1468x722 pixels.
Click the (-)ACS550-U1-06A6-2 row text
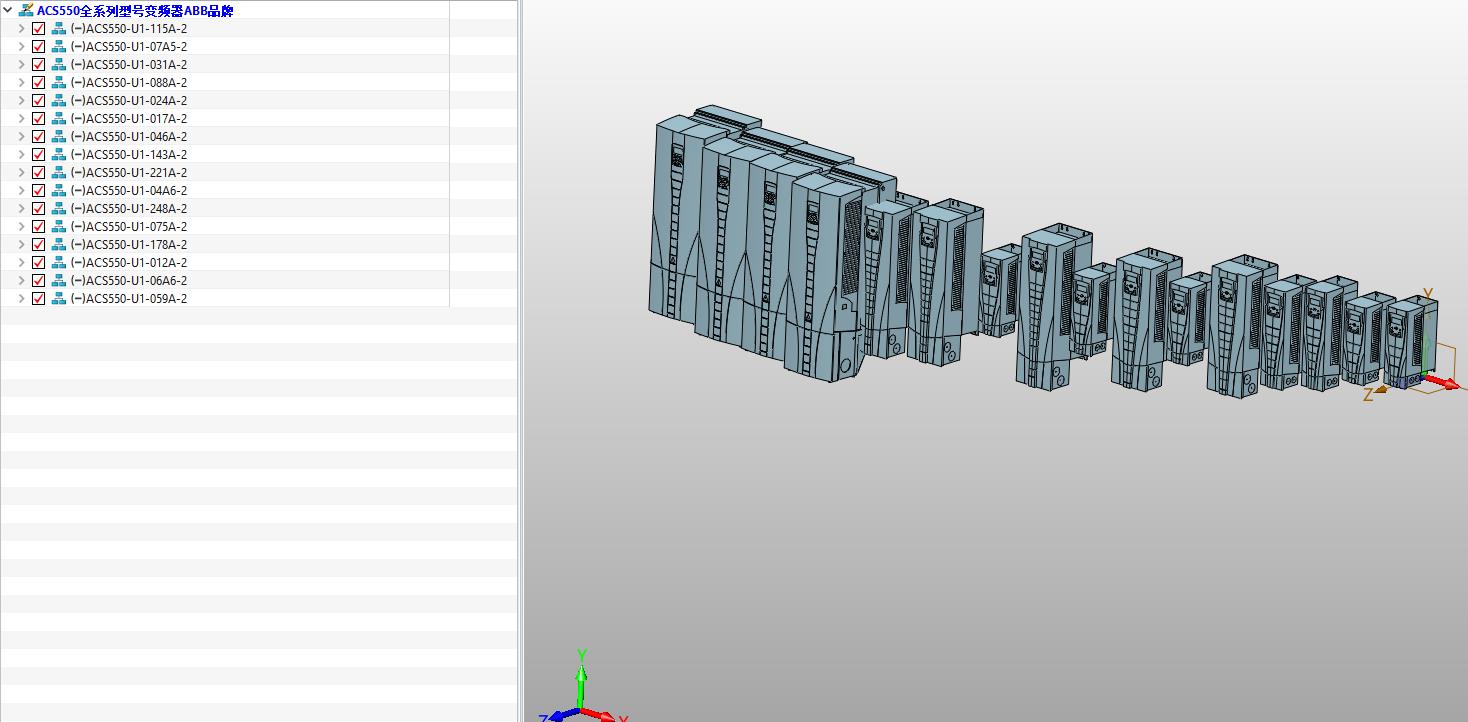pos(129,281)
